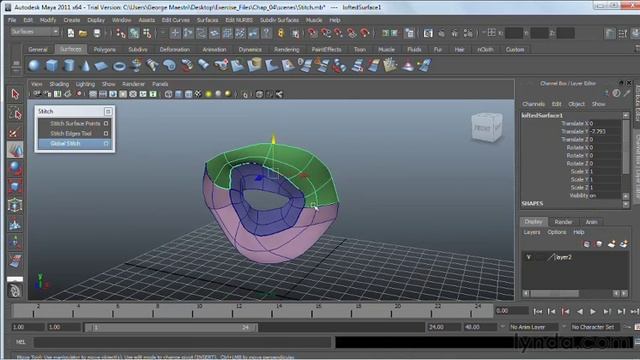Click the MEL command line field
The image size is (640, 360).
point(182,342)
